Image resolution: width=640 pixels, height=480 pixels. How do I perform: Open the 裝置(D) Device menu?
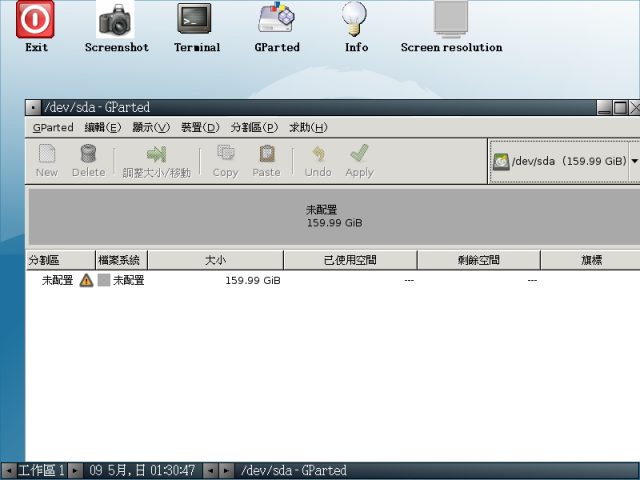[200, 128]
